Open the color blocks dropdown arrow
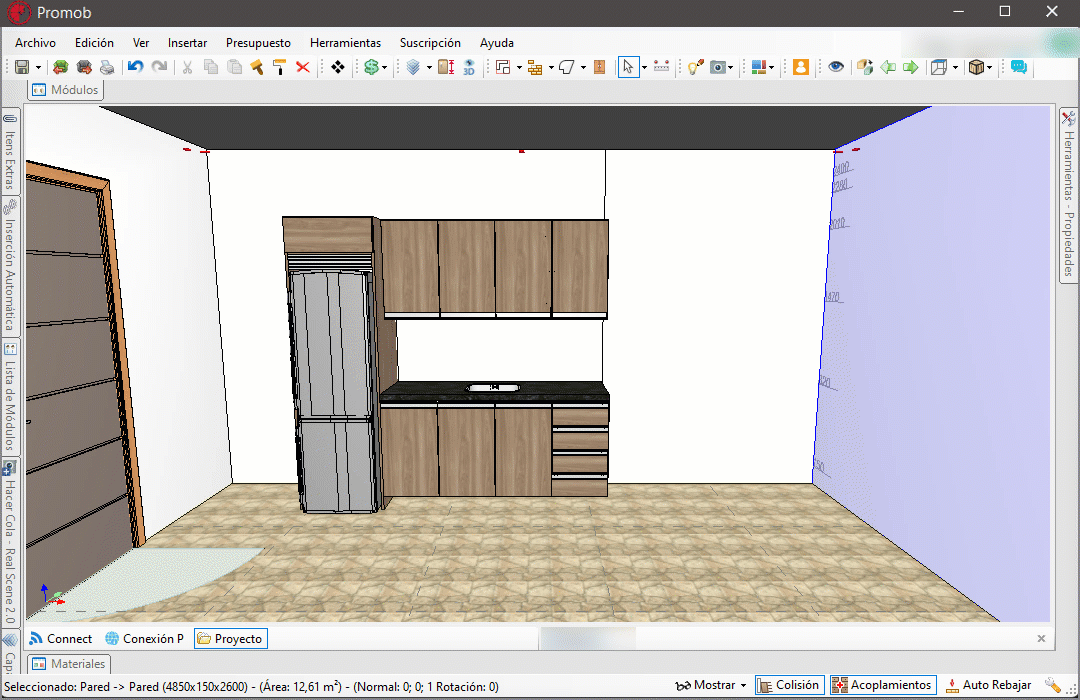 pos(771,68)
